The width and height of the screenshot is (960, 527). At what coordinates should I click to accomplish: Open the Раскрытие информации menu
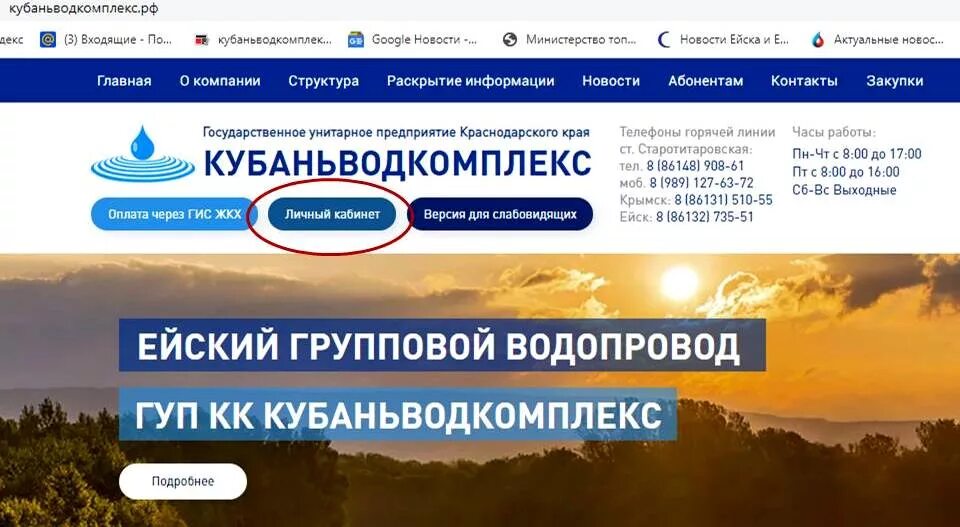pos(470,81)
